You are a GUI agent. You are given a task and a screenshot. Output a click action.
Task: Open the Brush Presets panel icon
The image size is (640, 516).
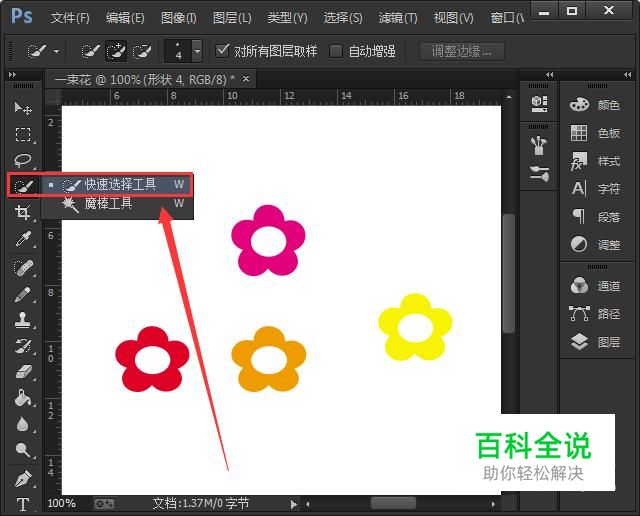click(539, 145)
